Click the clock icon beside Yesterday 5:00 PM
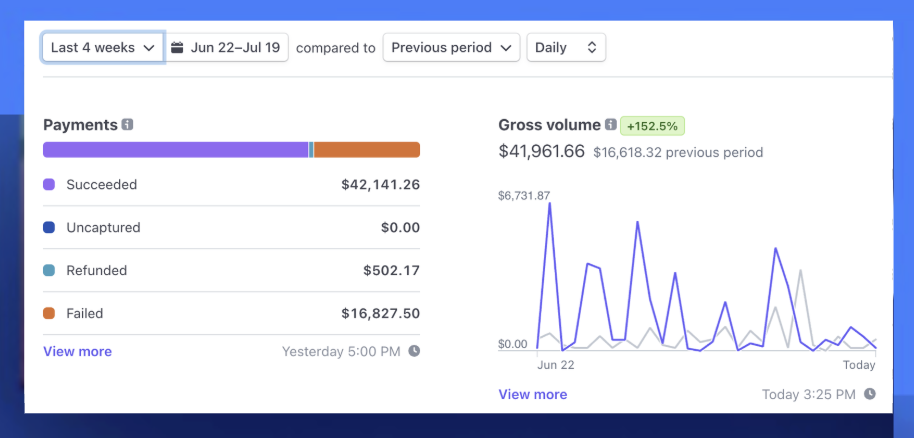 (x=414, y=352)
